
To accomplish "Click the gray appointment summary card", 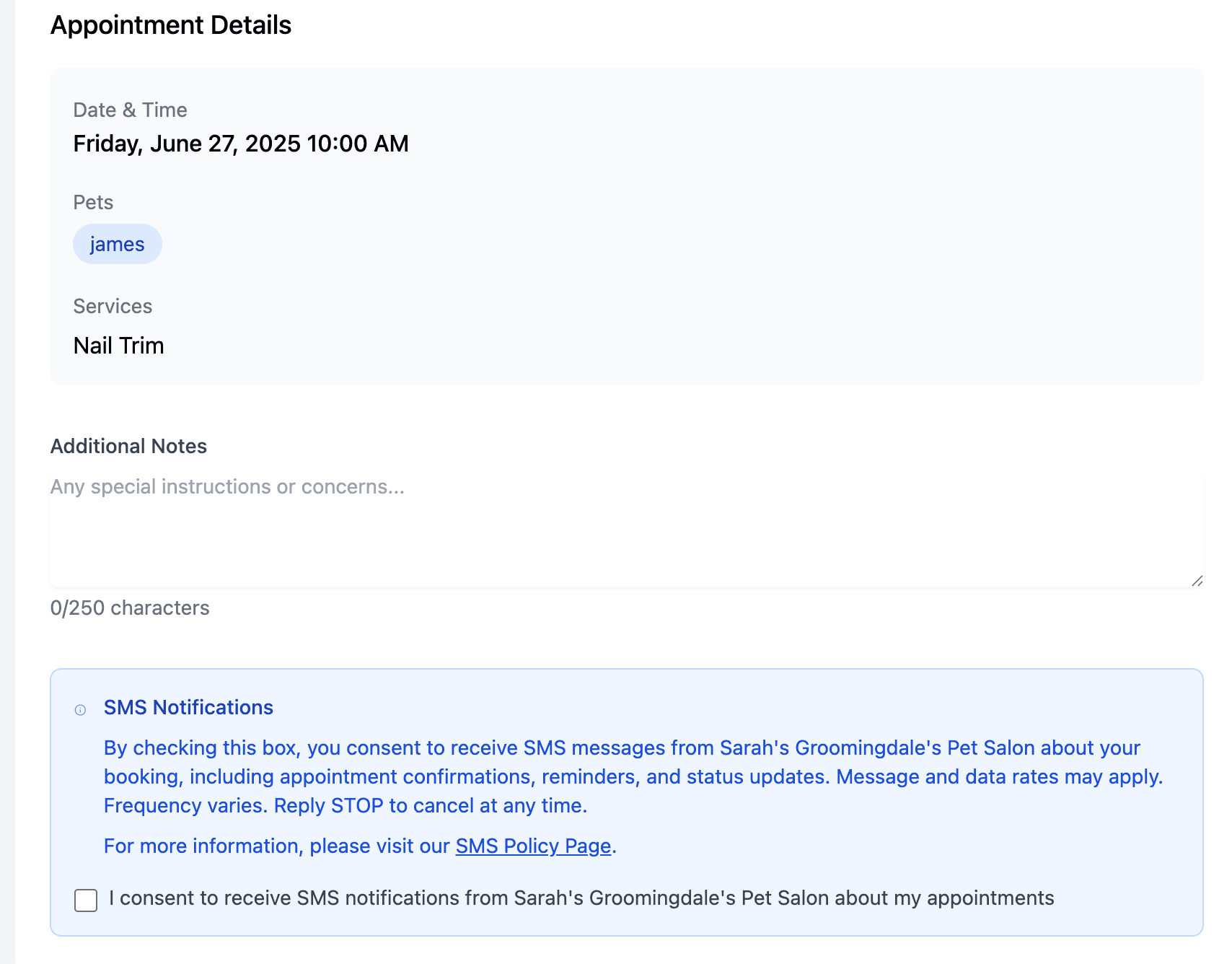I will [x=626, y=226].
